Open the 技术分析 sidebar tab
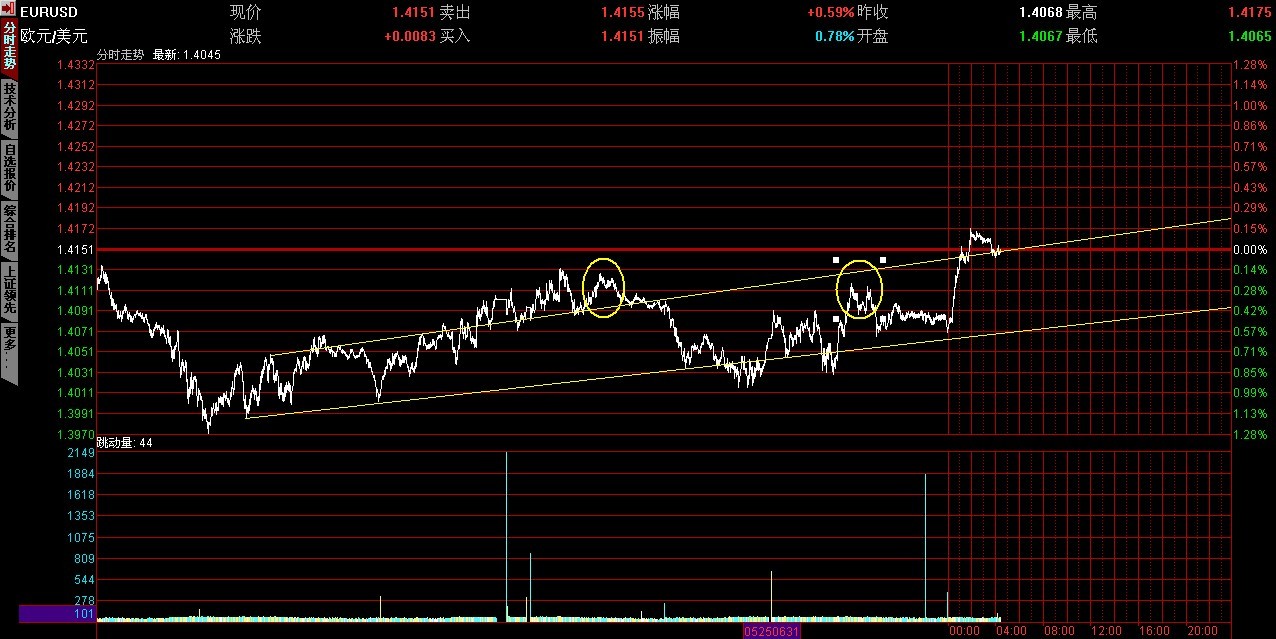The width and height of the screenshot is (1276, 639). point(9,107)
